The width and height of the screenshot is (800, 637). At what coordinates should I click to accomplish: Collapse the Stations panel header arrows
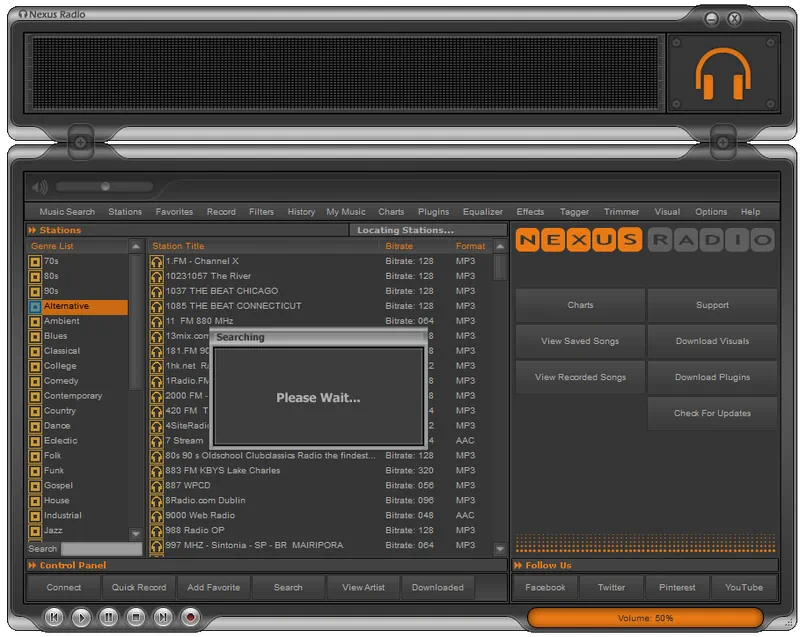(x=32, y=231)
